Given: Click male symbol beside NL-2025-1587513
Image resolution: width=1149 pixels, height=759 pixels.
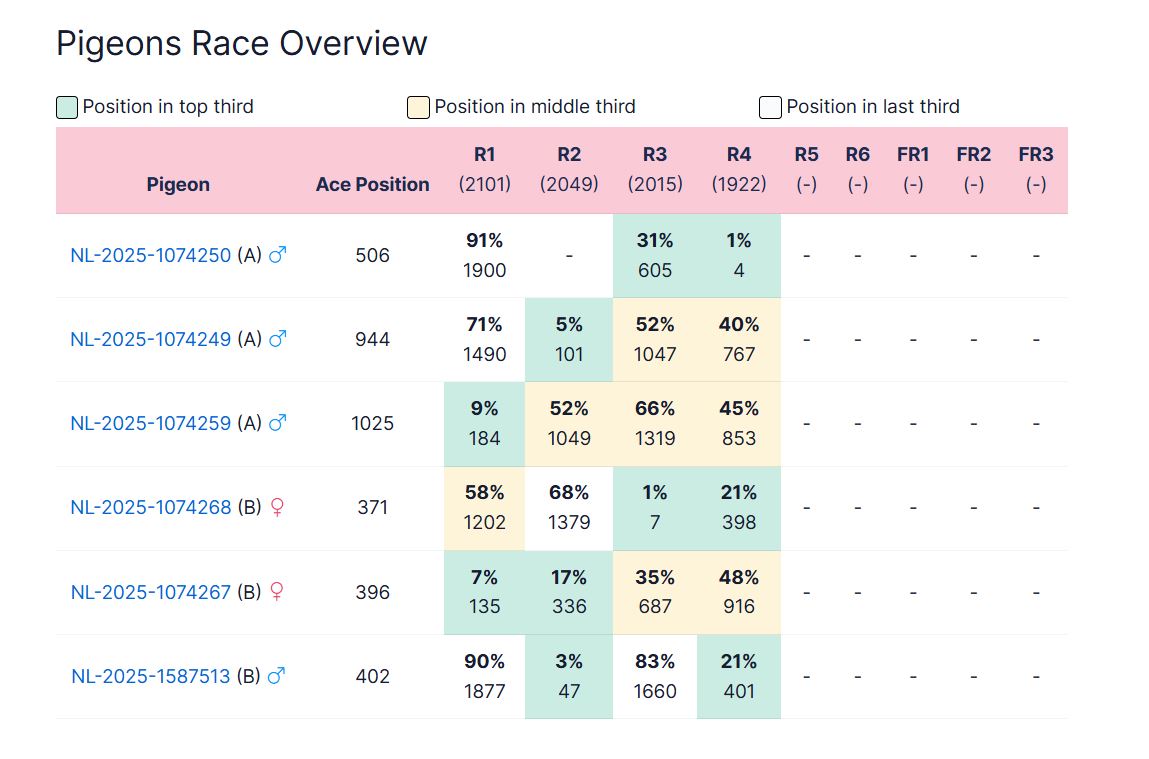Looking at the screenshot, I should pyautogui.click(x=276, y=675).
